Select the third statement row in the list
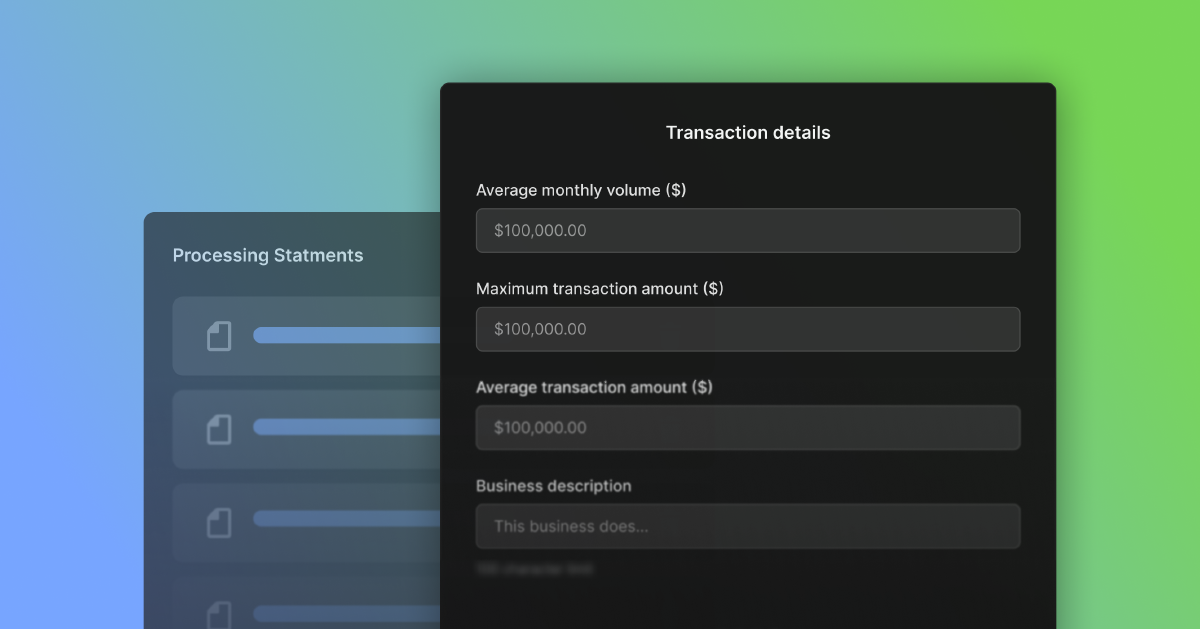This screenshot has width=1200, height=629. (300, 522)
